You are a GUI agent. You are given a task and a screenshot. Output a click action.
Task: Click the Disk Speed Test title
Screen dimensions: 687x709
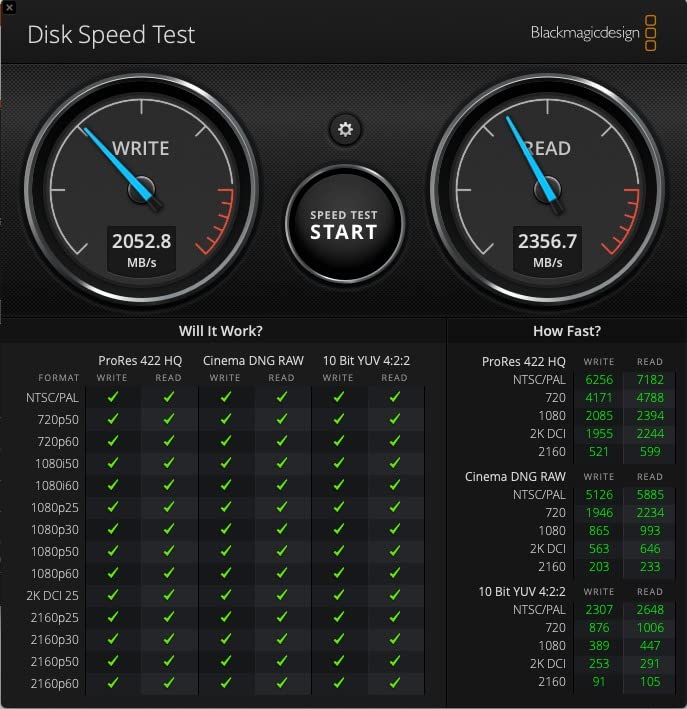111,35
